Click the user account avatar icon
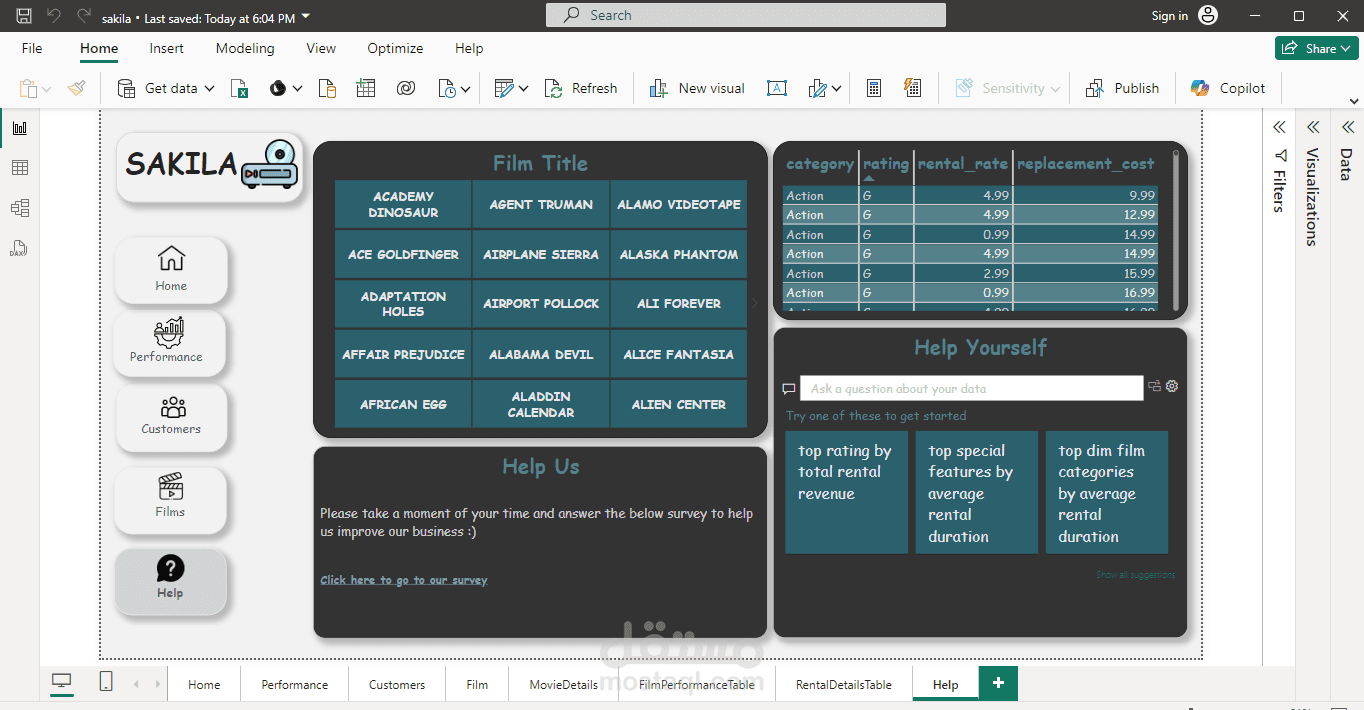The width and height of the screenshot is (1364, 710). pos(1208,15)
